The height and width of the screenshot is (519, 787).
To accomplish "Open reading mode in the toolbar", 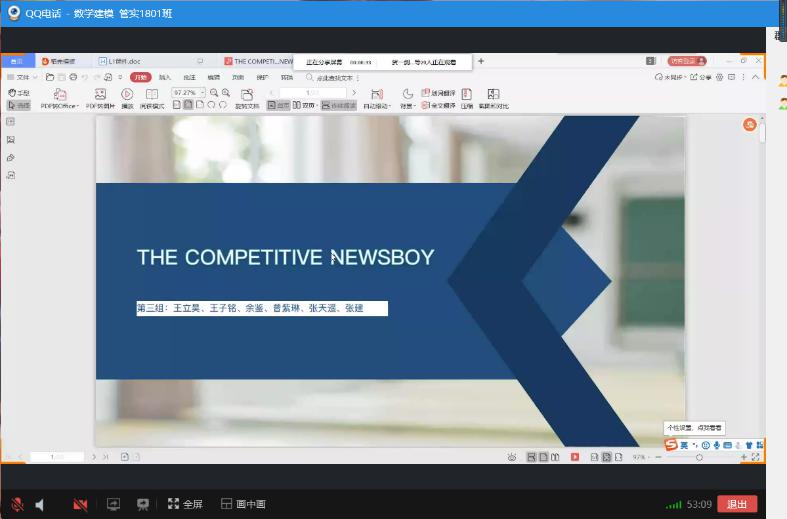I will pos(152,94).
